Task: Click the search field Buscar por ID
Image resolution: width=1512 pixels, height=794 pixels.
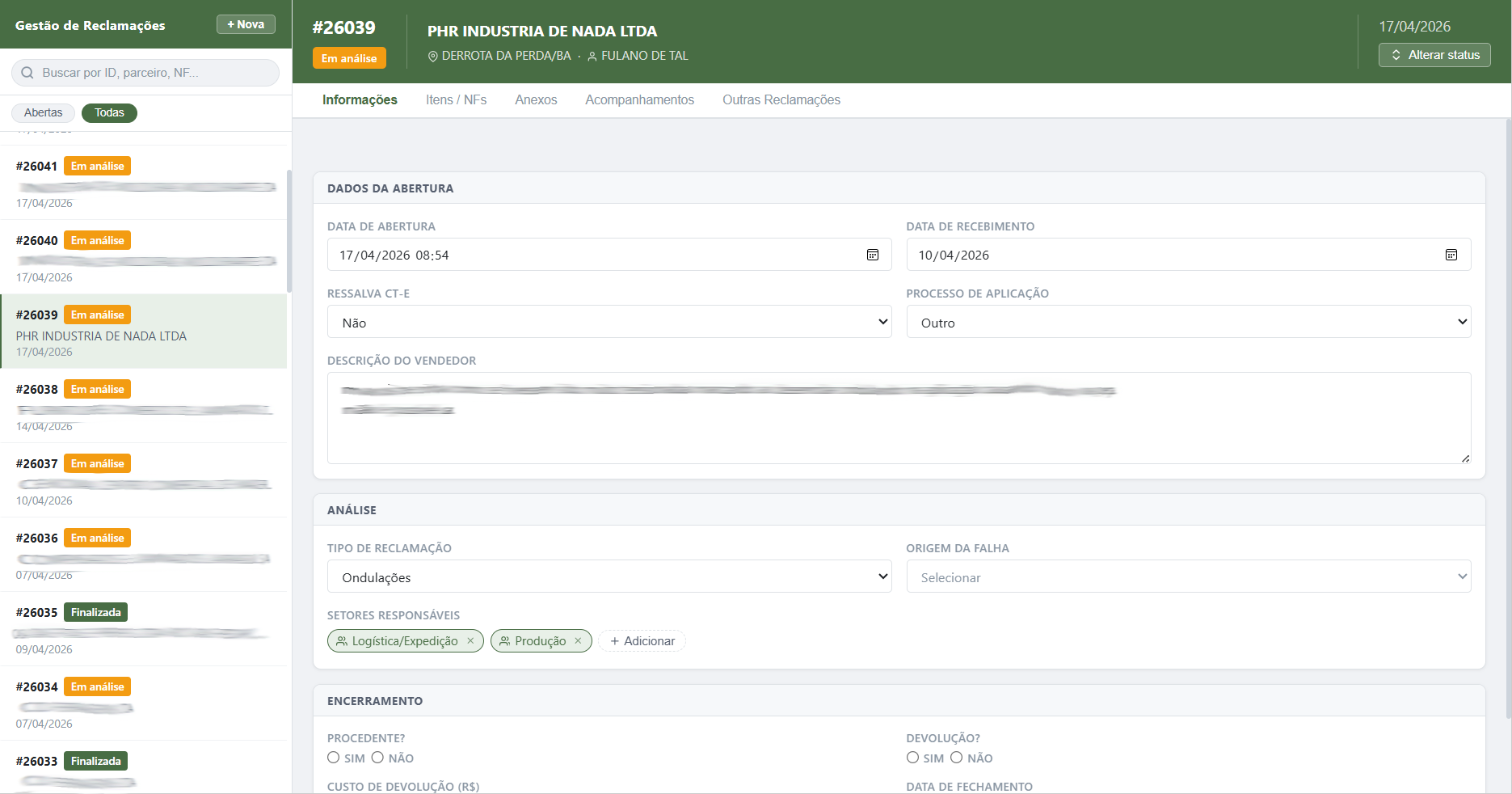Action: pyautogui.click(x=145, y=73)
